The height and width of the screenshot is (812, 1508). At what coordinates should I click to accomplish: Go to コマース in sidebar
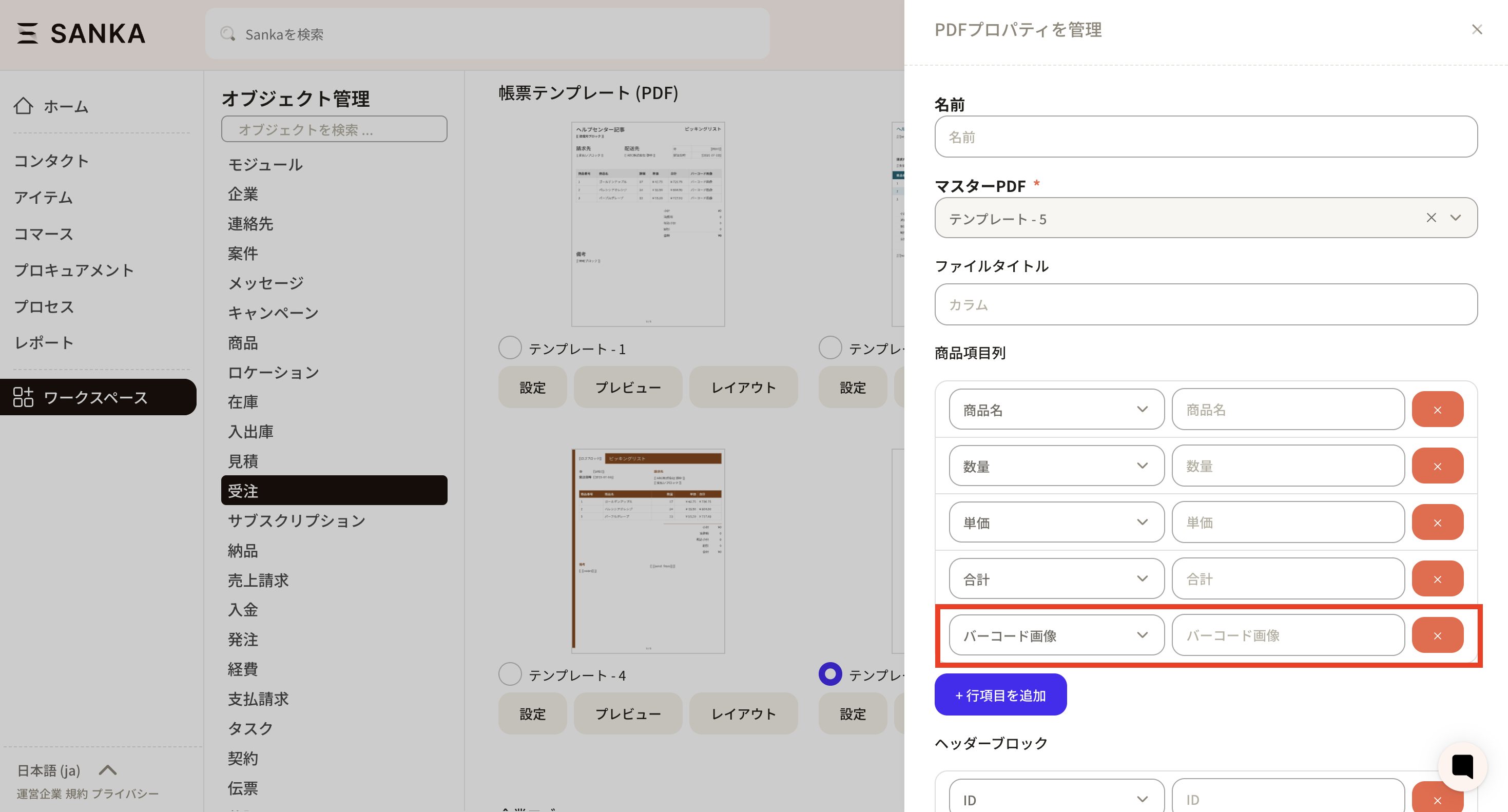coord(44,234)
